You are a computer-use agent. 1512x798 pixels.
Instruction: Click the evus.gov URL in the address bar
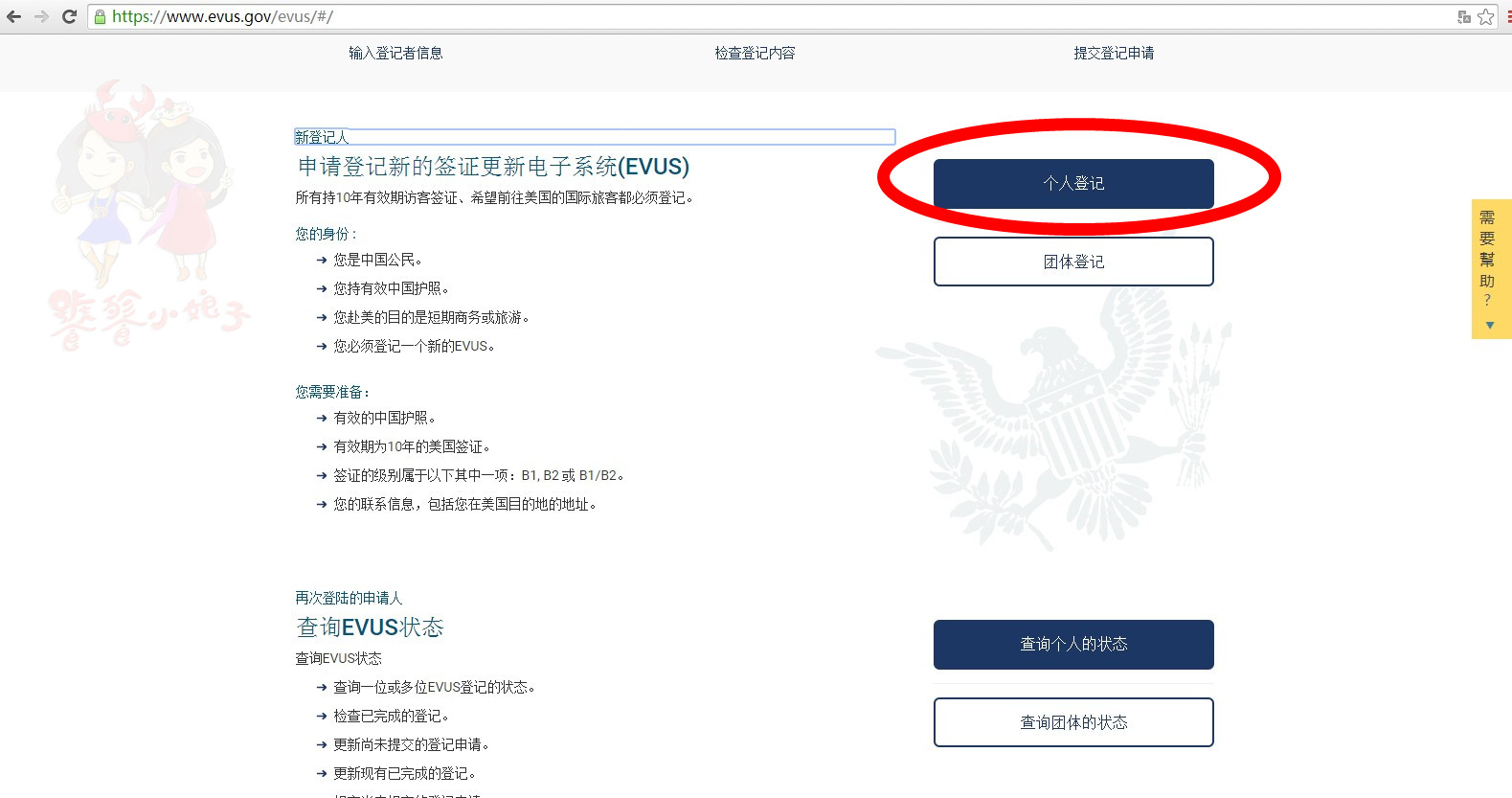(222, 16)
